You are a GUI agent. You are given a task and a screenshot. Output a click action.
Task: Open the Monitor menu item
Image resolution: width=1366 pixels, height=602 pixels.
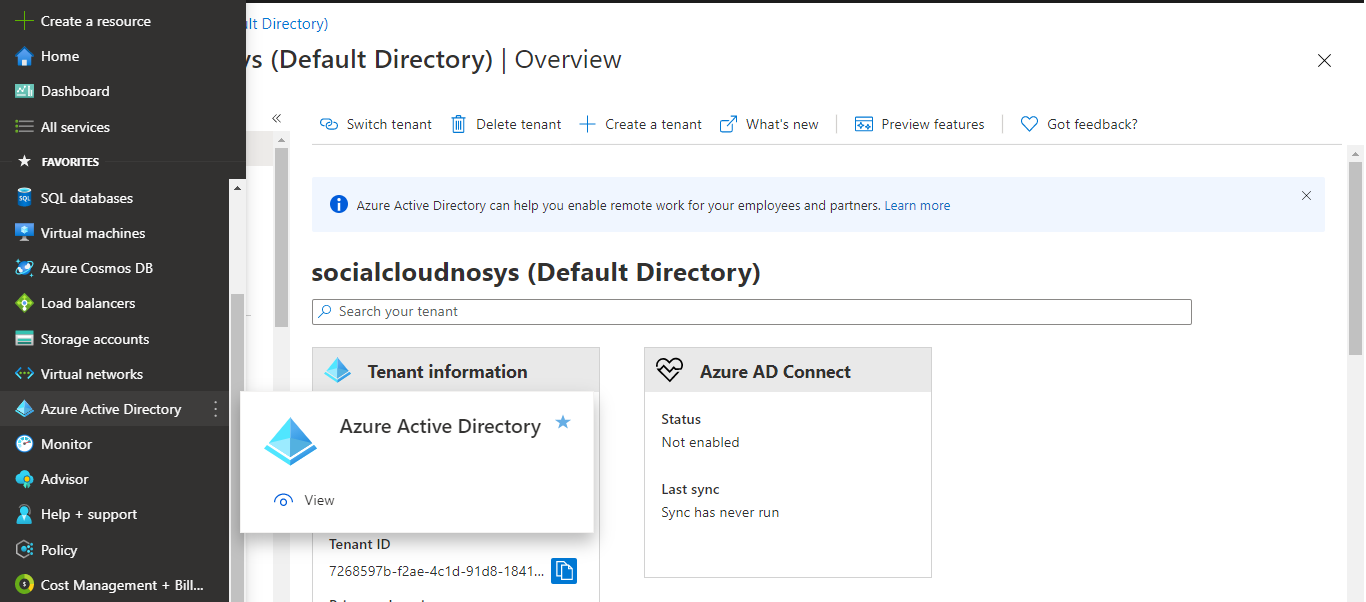[x=66, y=444]
